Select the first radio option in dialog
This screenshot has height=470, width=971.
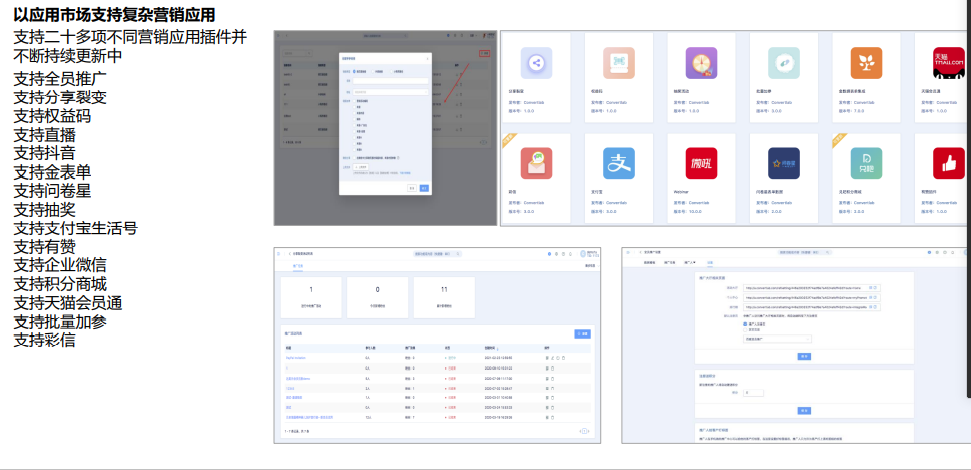pyautogui.click(x=352, y=71)
